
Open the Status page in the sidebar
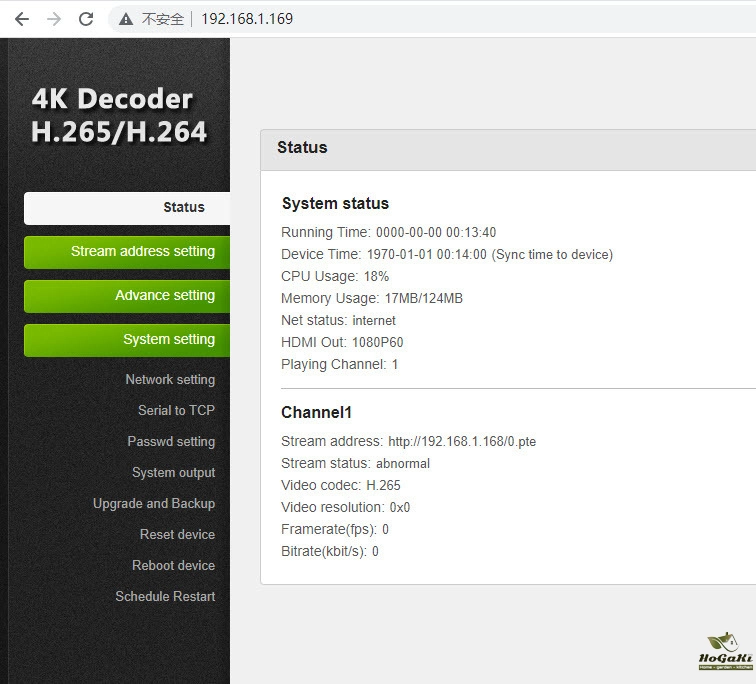pos(127,207)
